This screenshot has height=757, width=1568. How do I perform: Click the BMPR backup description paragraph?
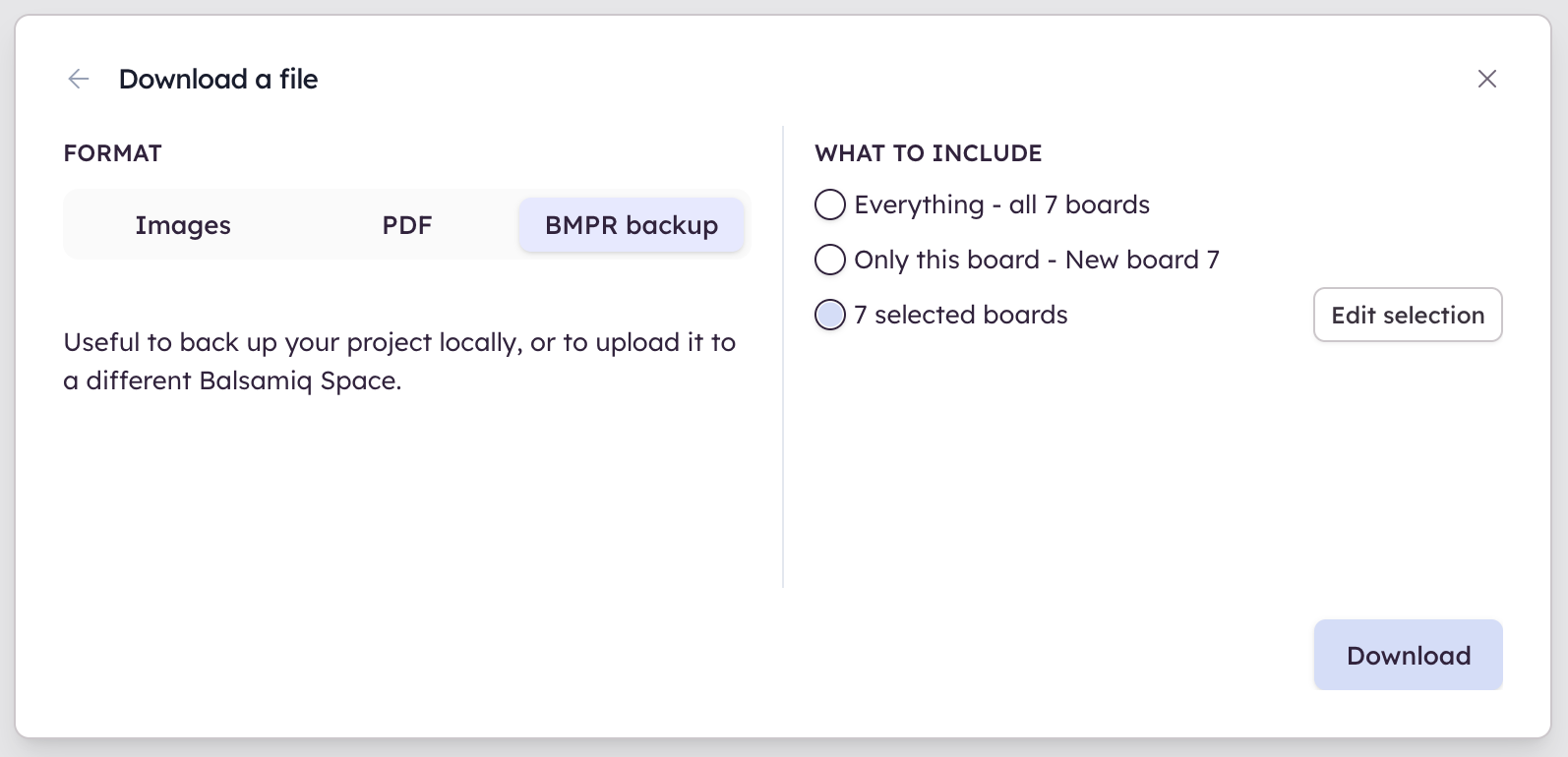tap(399, 361)
